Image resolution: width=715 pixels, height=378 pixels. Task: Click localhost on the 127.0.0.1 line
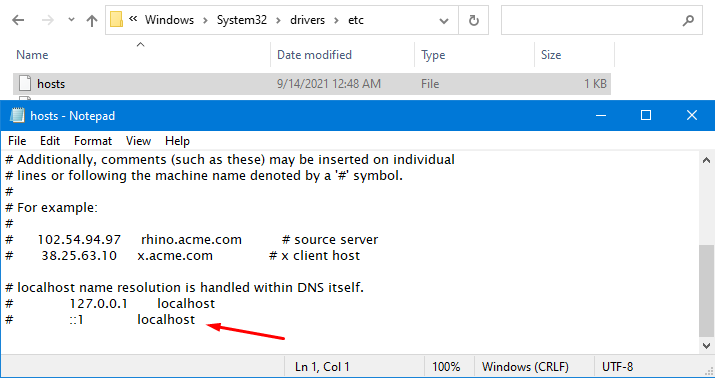coord(186,304)
